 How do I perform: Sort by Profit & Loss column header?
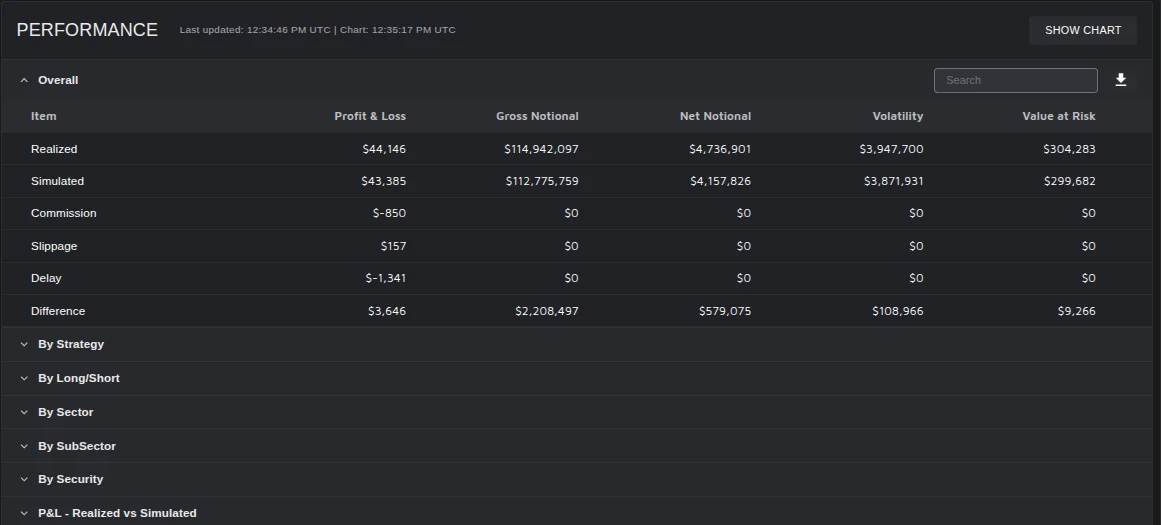(x=369, y=116)
